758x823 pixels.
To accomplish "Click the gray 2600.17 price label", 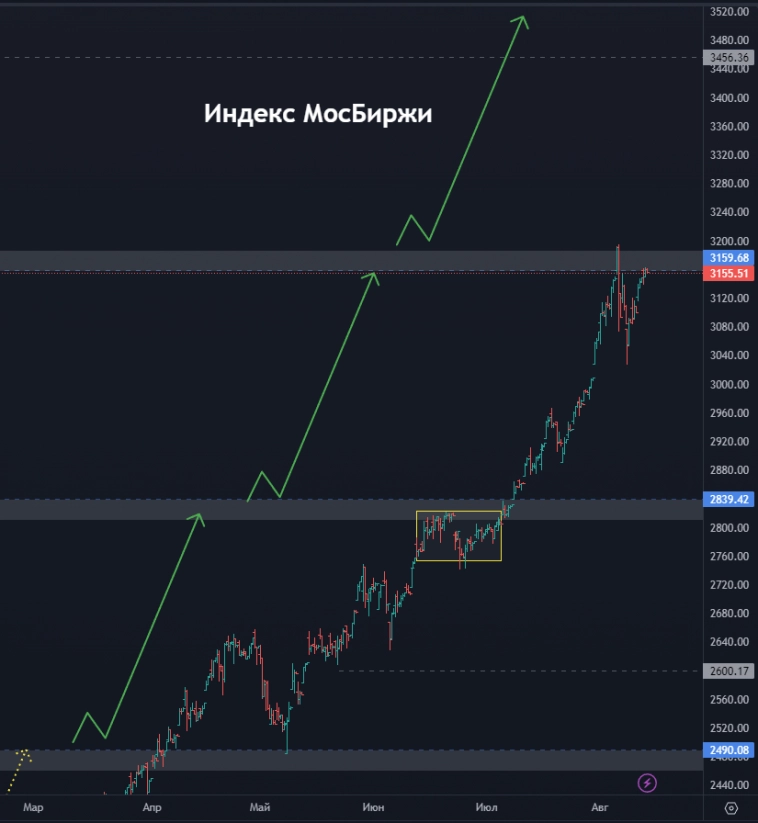I will [x=729, y=671].
